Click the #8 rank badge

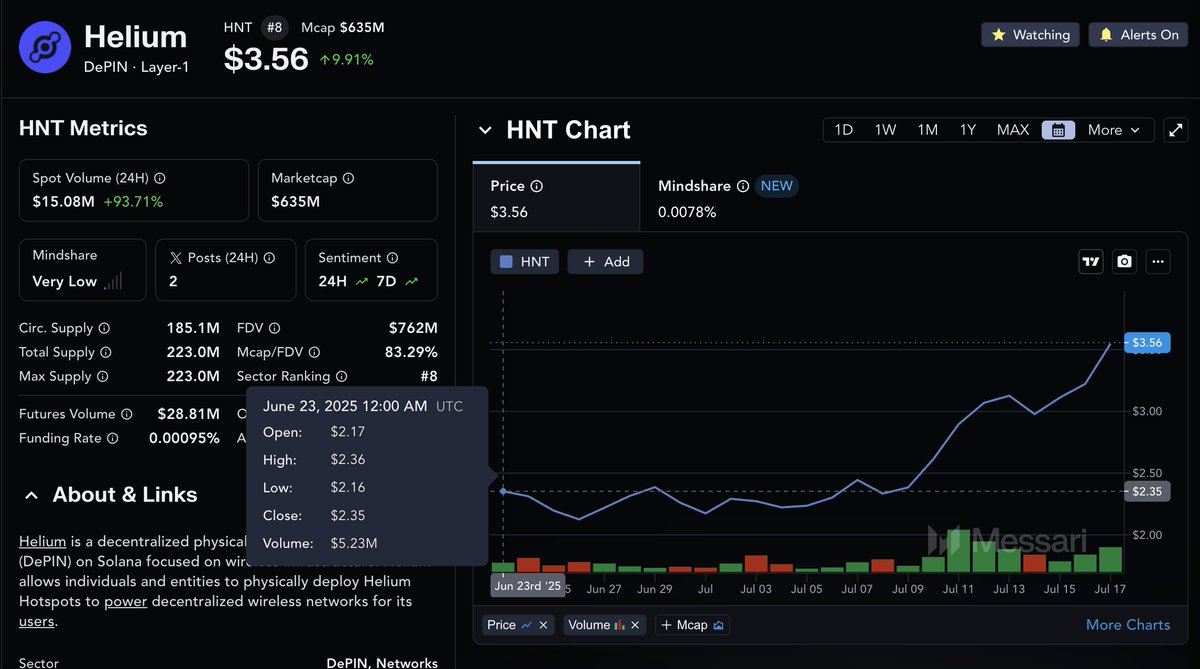point(274,27)
